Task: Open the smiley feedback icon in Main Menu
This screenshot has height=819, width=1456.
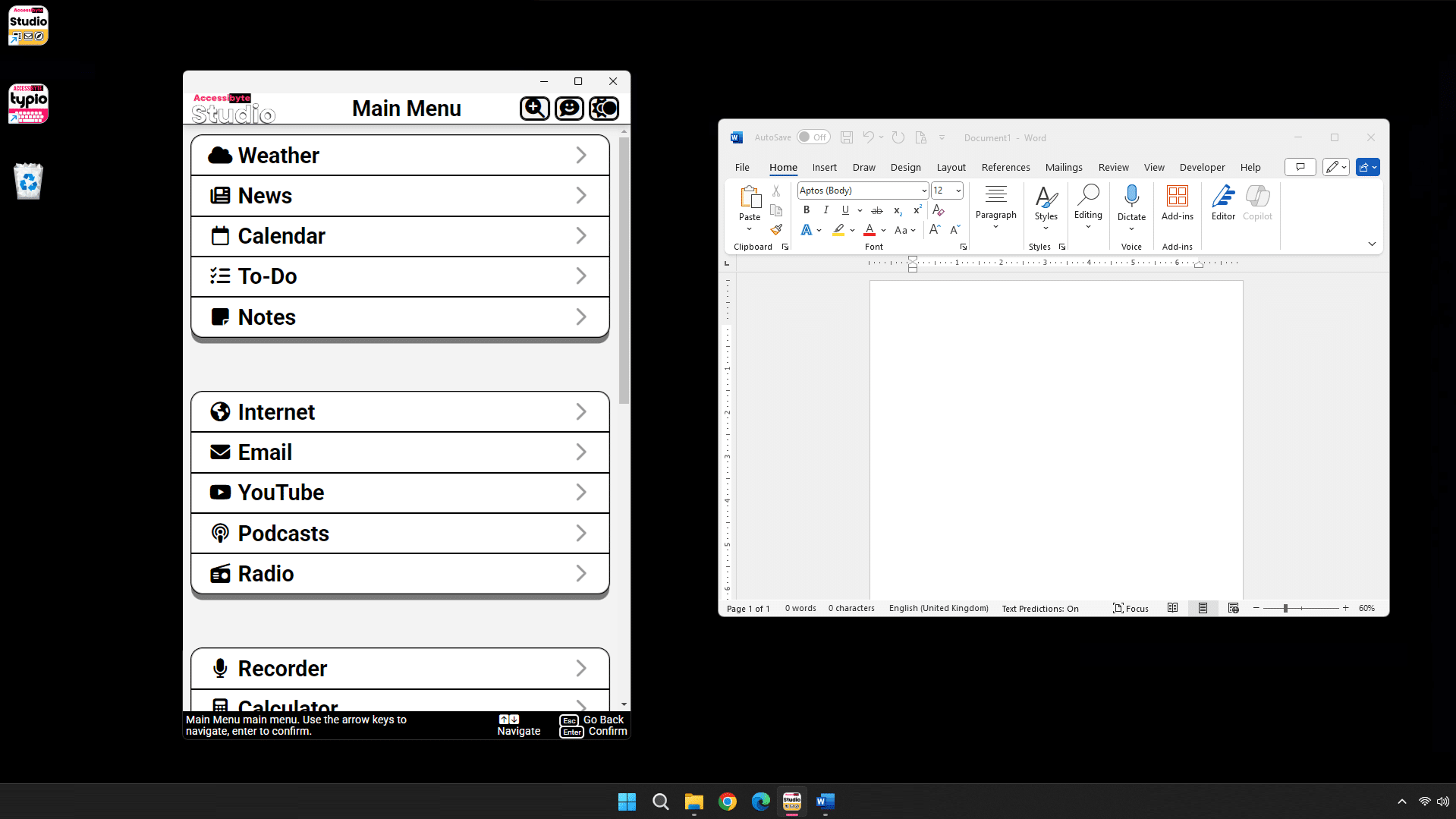Action: pos(569,108)
